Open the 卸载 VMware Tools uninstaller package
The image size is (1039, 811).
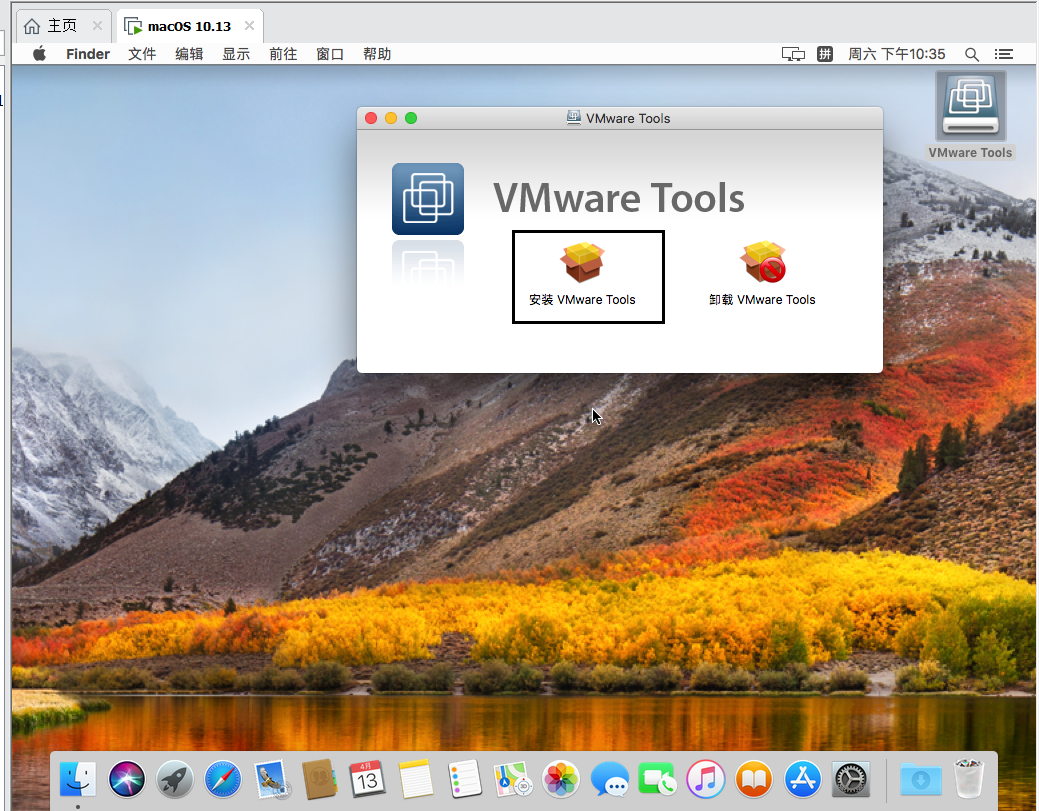coord(762,274)
